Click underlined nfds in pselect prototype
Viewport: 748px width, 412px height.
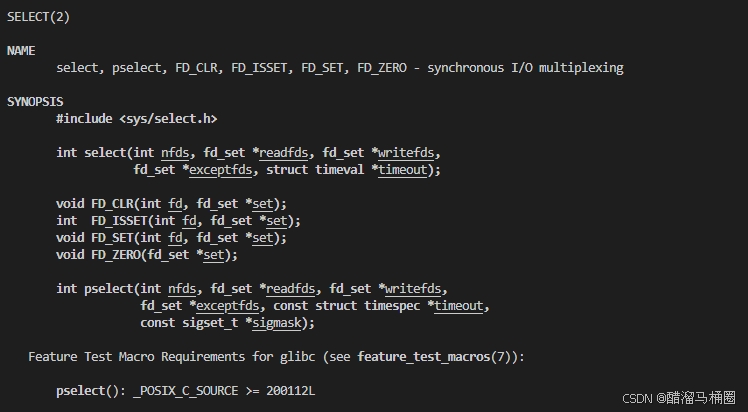(182, 289)
